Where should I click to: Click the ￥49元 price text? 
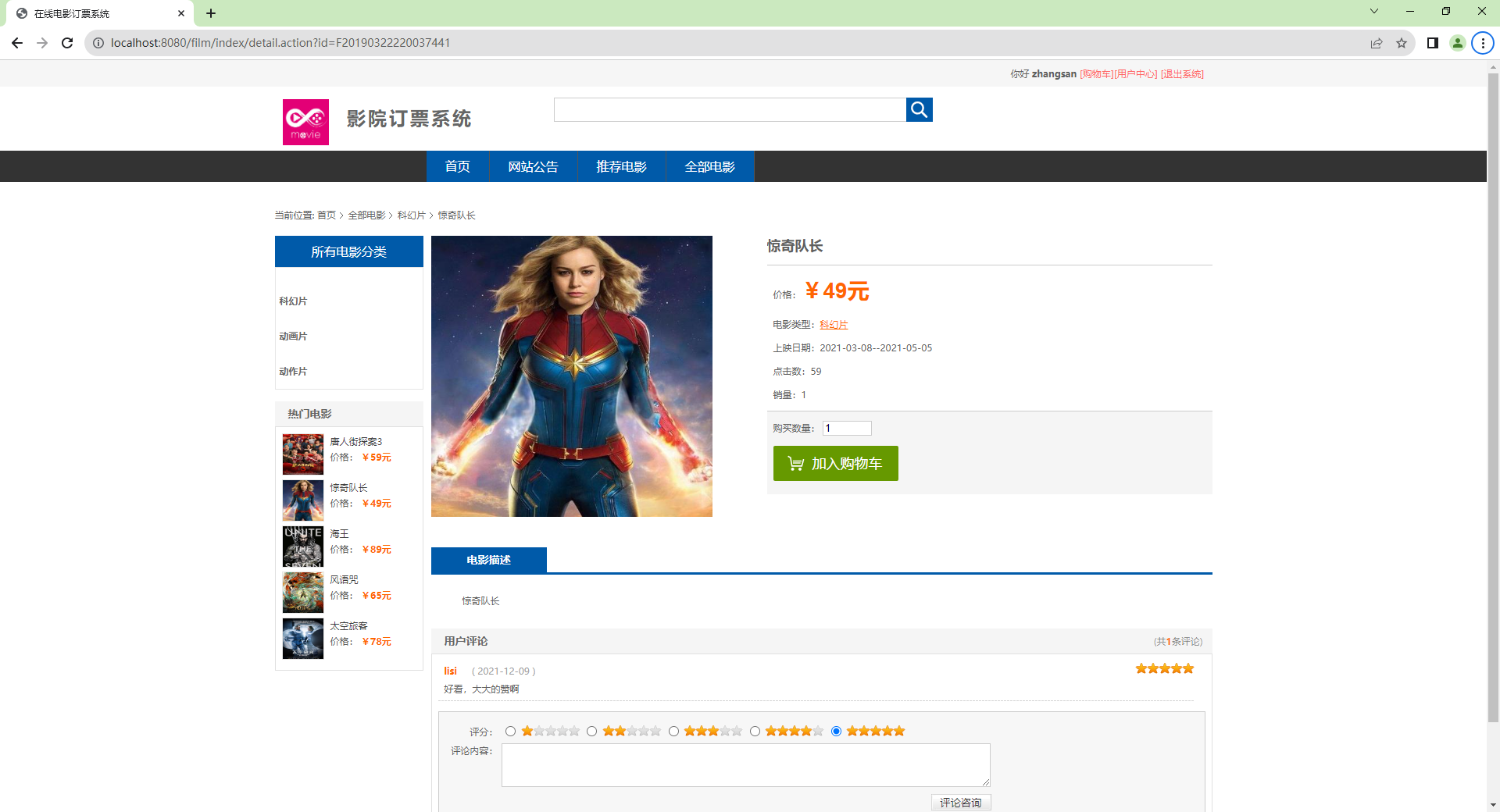pos(837,291)
